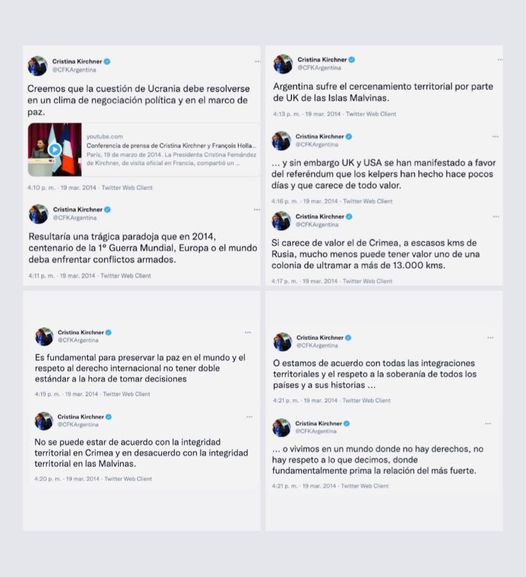The image size is (526, 577).
Task: Click three-dots on the Islas Malvinas tweet
Action: click(499, 60)
